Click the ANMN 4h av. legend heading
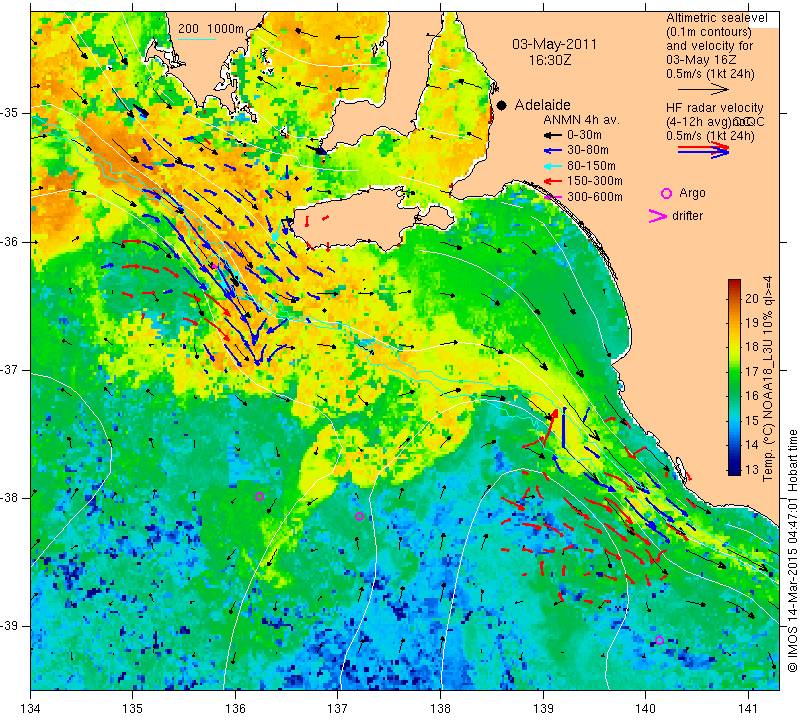 581,120
